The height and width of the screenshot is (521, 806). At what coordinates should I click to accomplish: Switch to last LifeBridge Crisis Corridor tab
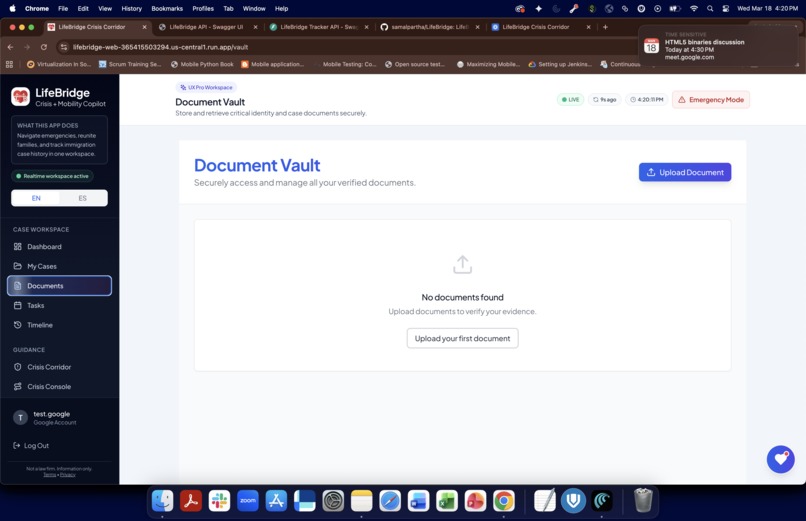point(536,27)
